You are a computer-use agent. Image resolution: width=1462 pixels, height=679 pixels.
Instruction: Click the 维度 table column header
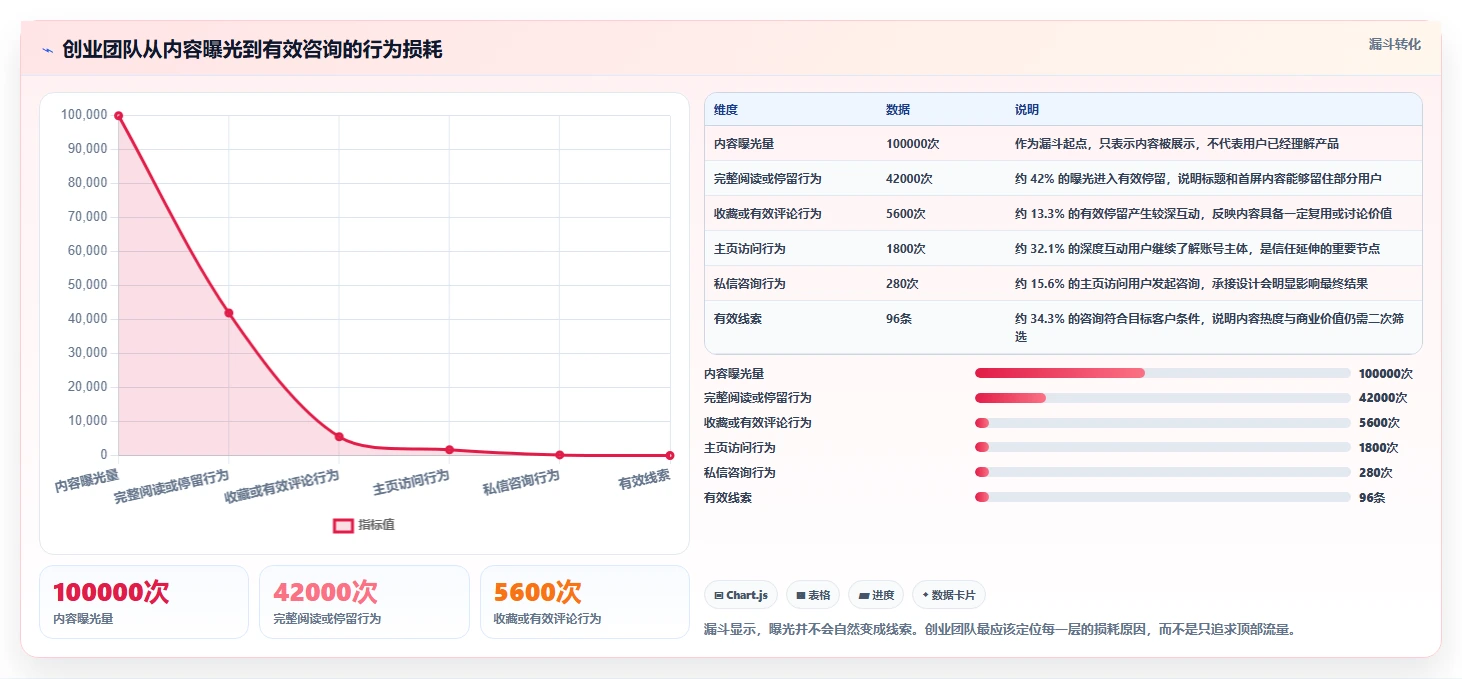(x=726, y=110)
